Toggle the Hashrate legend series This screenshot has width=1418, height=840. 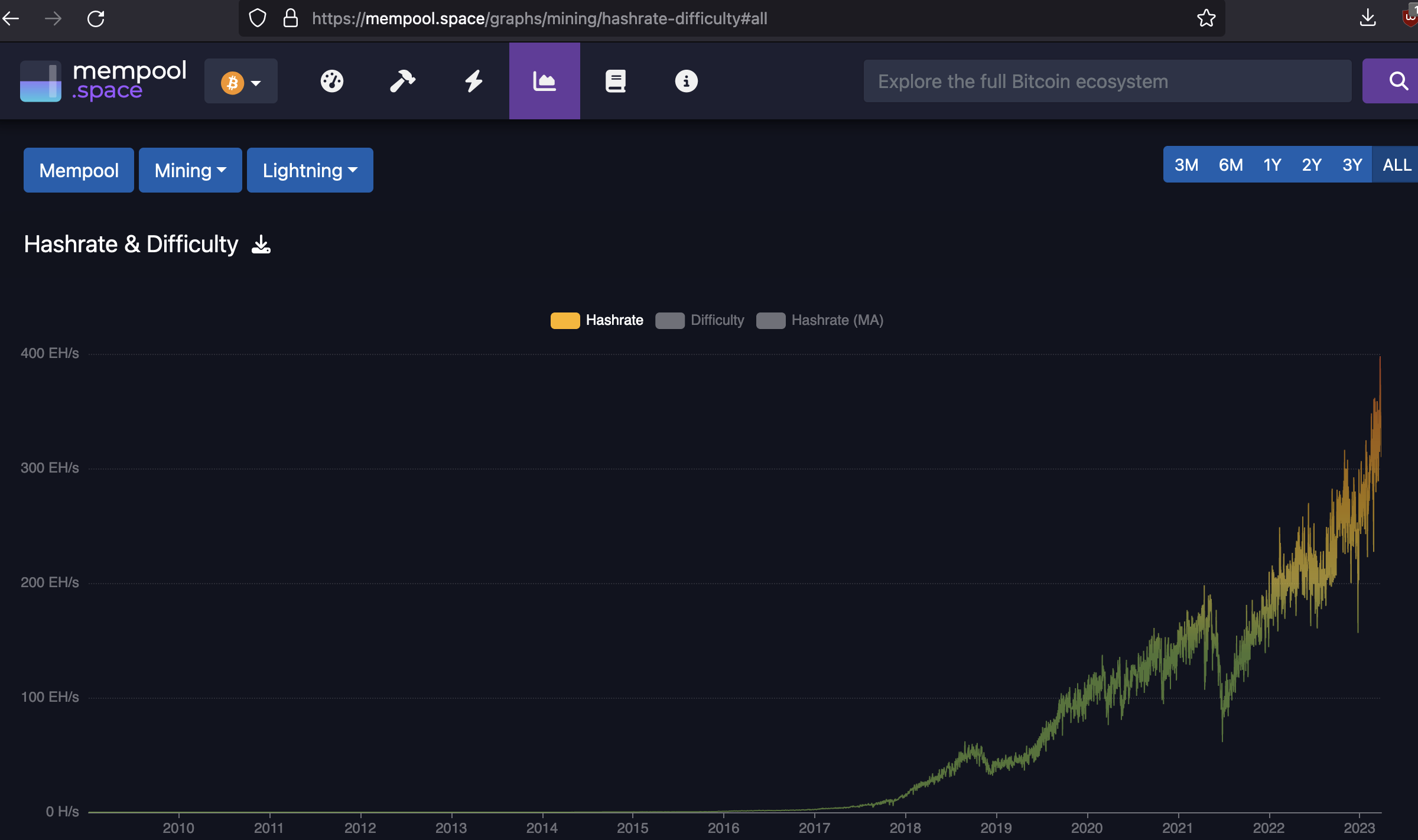597,320
